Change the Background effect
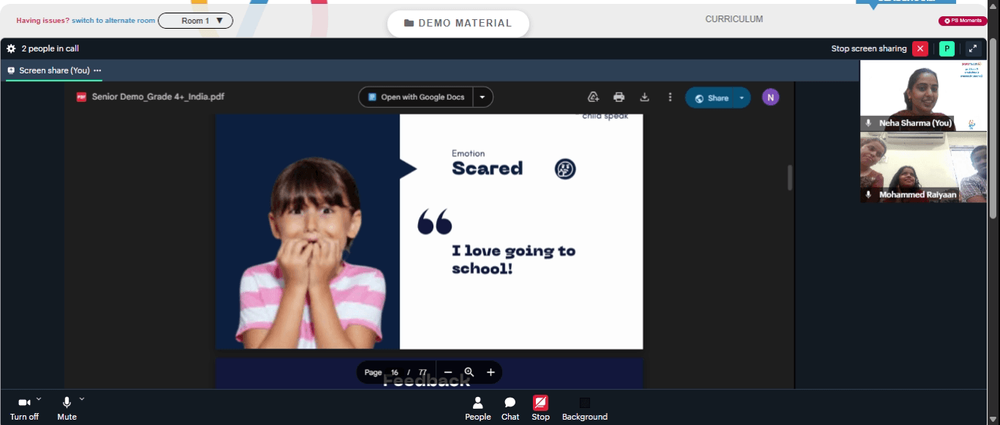 click(x=584, y=408)
